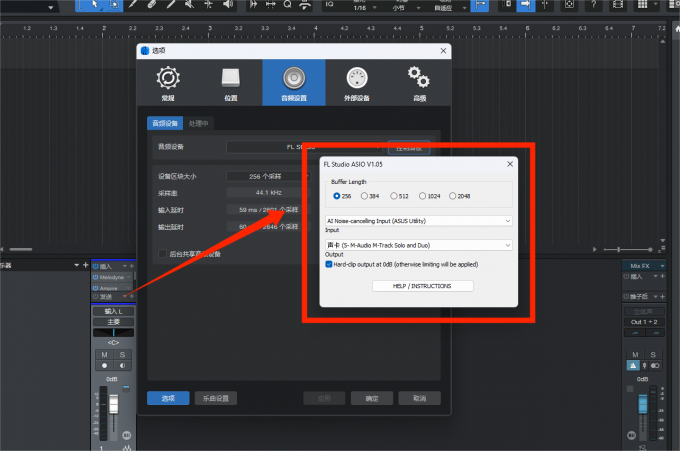Solo channel 1 with the S button
The width and height of the screenshot is (680, 451).
click(x=122, y=354)
